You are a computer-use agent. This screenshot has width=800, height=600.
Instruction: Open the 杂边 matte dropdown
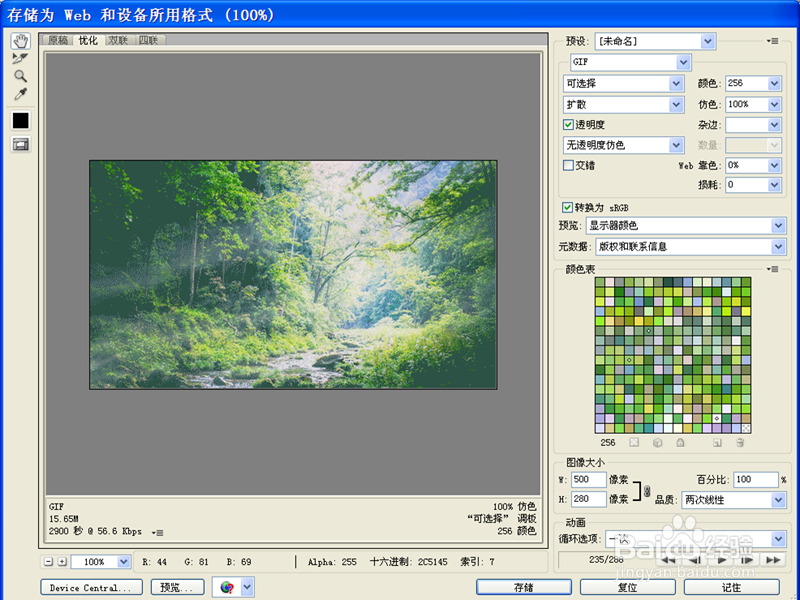tap(753, 125)
